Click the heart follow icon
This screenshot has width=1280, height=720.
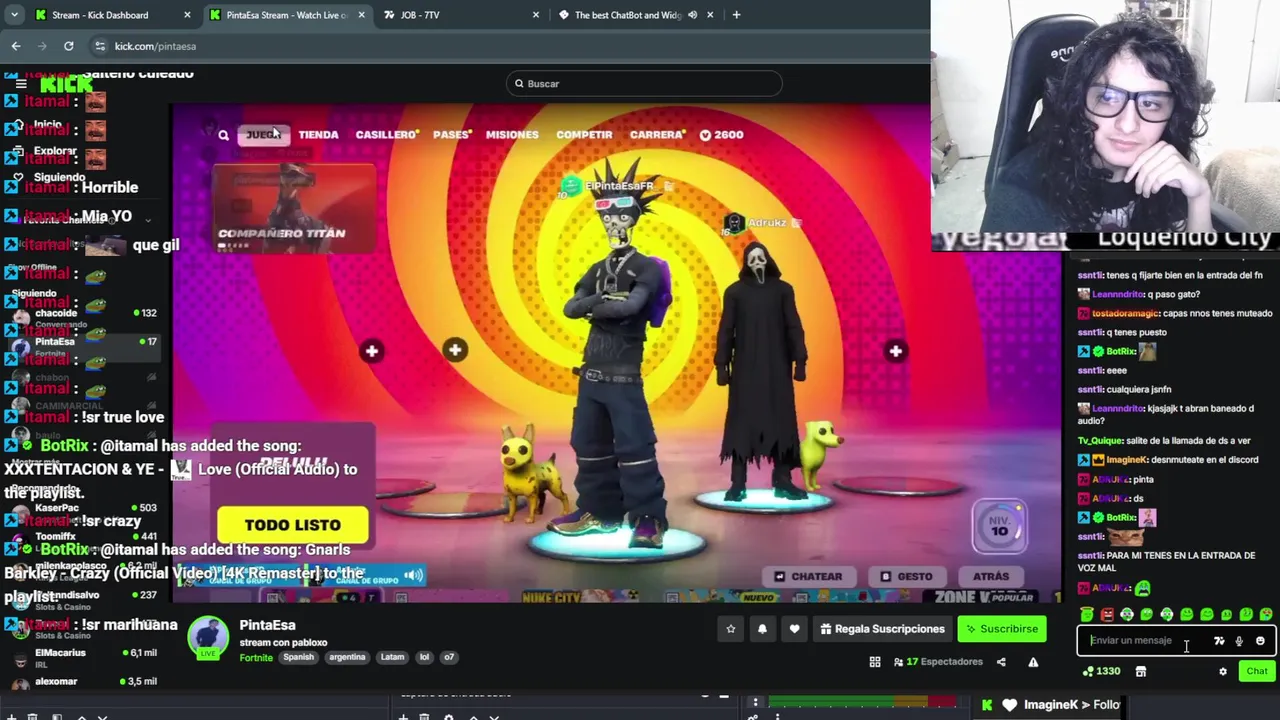coord(794,629)
